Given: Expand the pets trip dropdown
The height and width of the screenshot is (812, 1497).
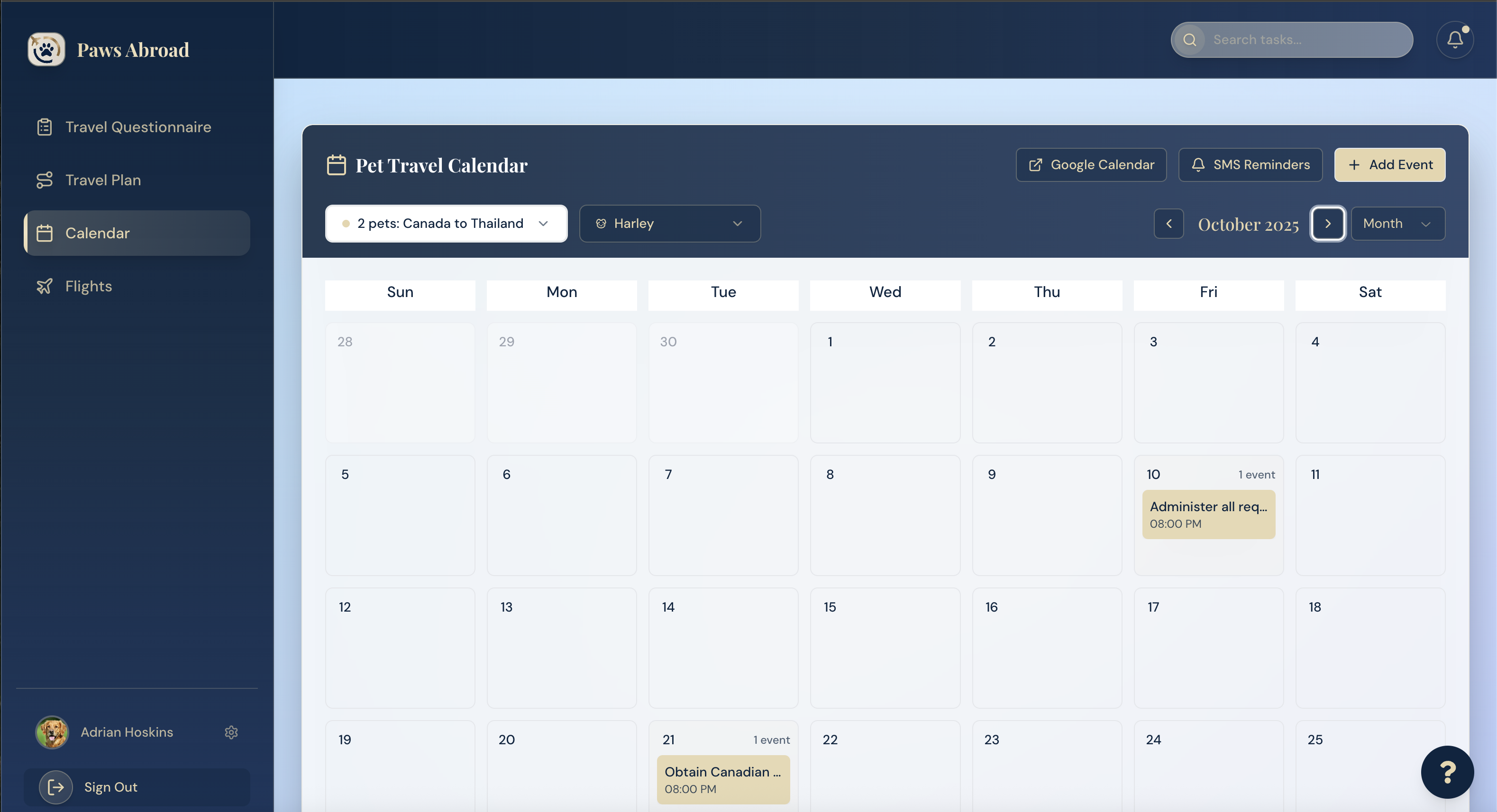Looking at the screenshot, I should 446,224.
